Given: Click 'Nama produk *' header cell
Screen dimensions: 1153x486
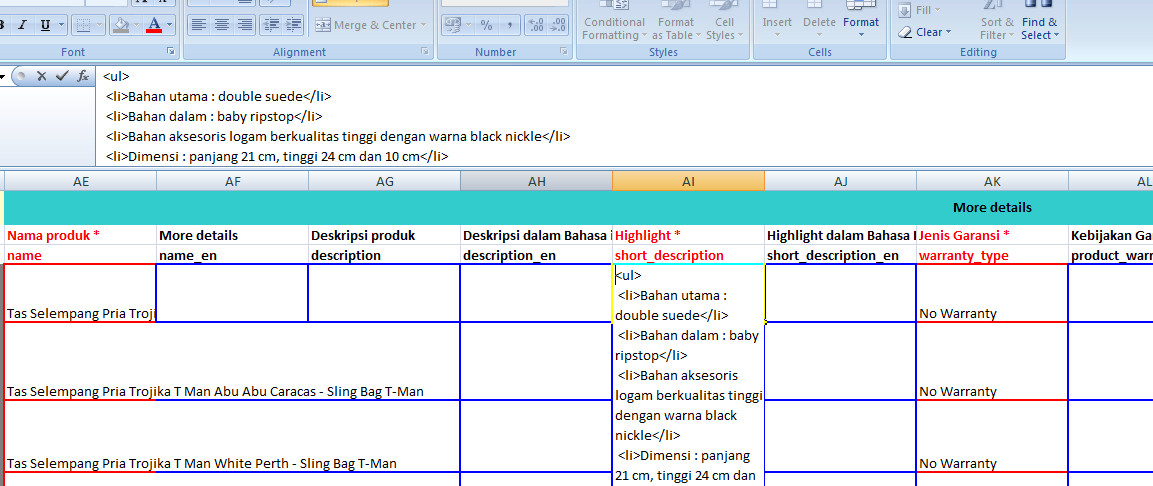Looking at the screenshot, I should [81, 235].
